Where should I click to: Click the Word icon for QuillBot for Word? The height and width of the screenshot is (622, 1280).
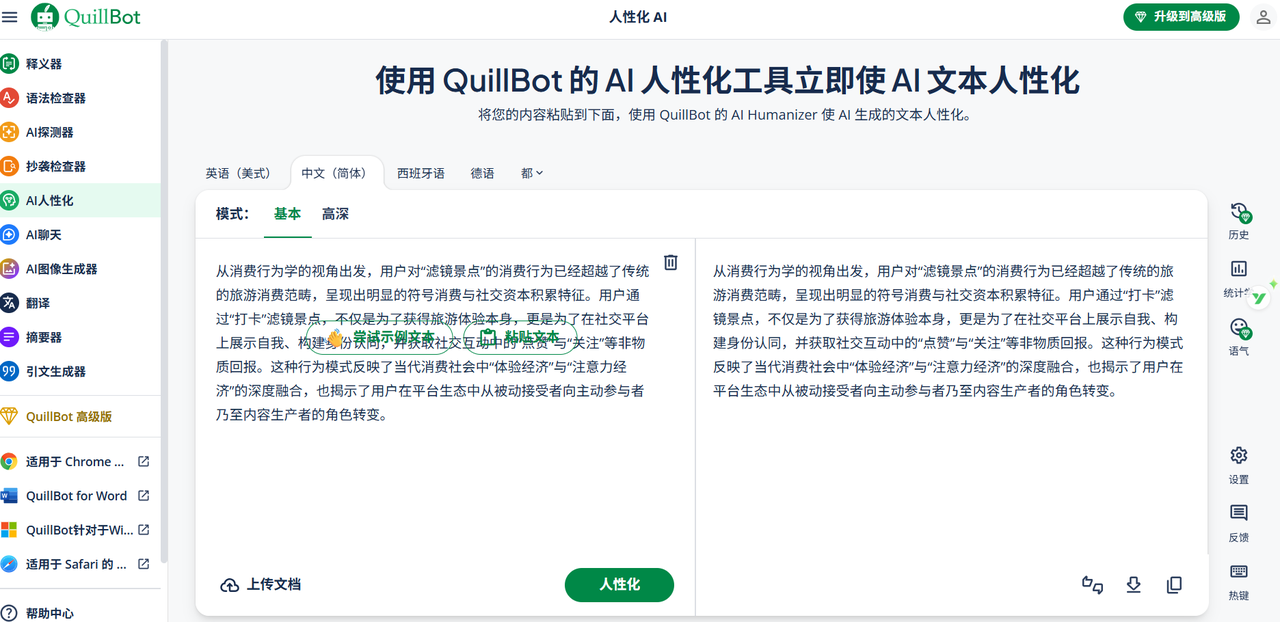(9, 496)
